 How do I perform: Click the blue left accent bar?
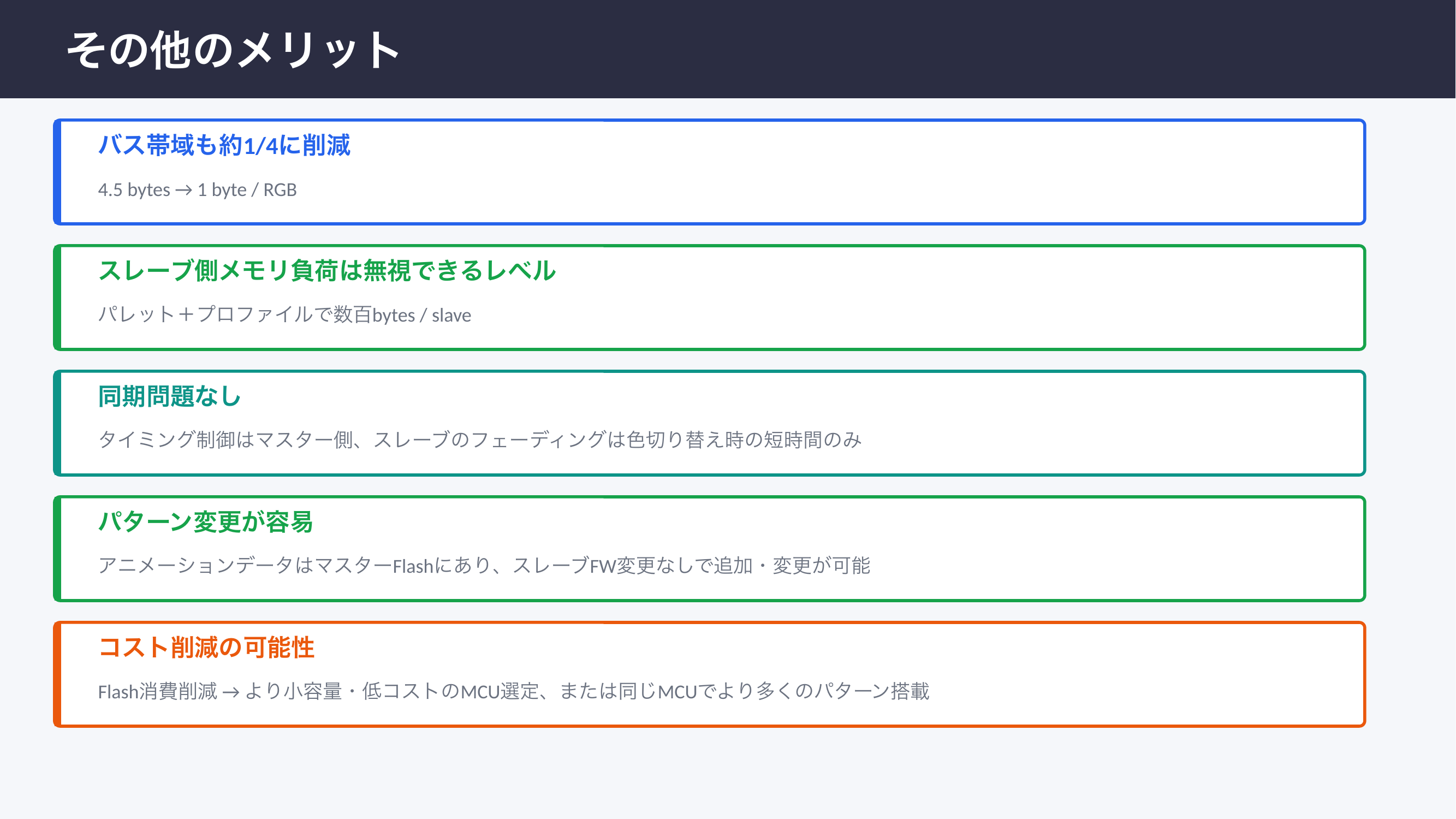pyautogui.click(x=57, y=172)
